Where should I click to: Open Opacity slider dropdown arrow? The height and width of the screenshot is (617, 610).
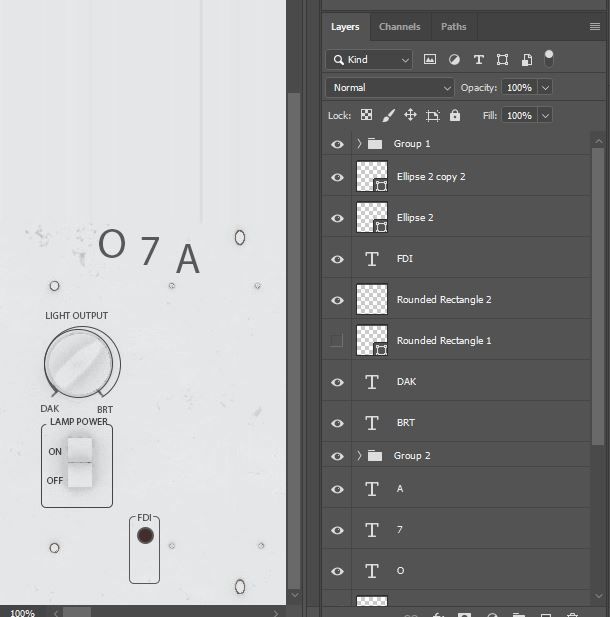click(545, 87)
